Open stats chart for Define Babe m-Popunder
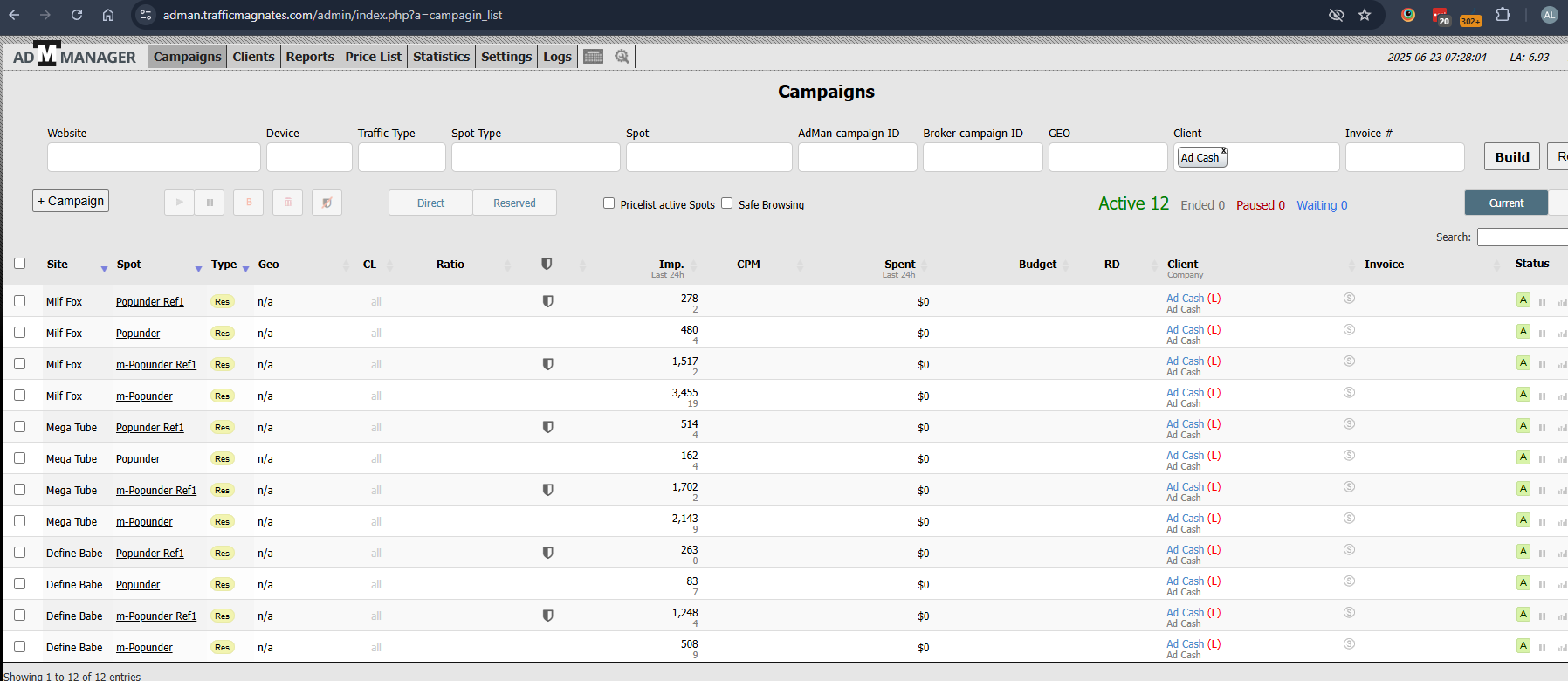 (x=1562, y=648)
